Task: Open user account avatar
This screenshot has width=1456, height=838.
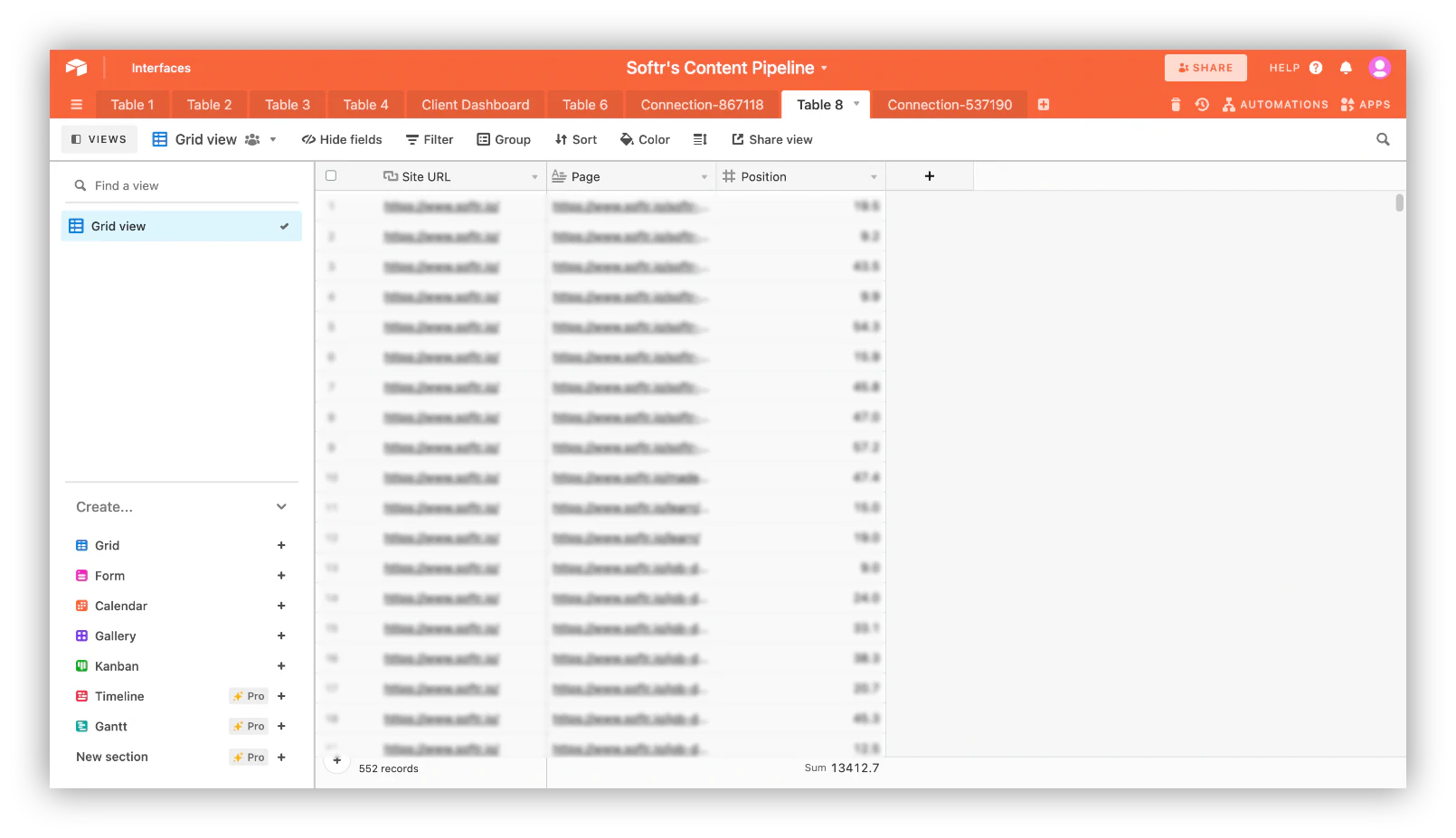Action: point(1379,68)
